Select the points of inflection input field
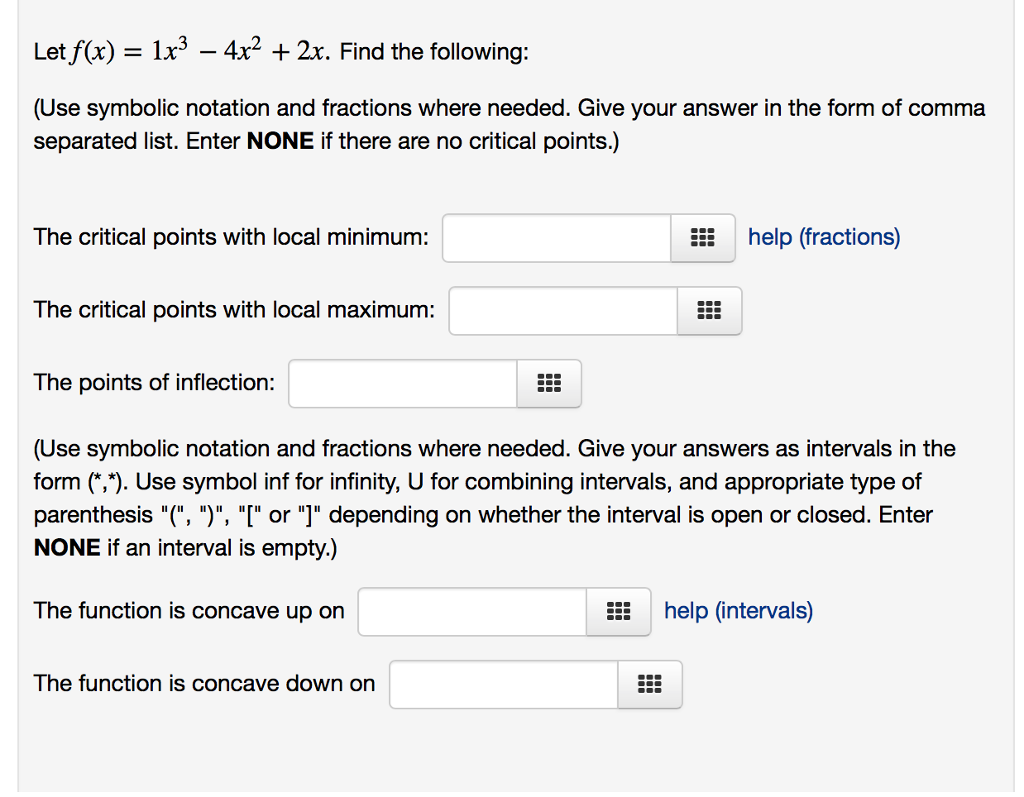1024x797 pixels. point(400,383)
